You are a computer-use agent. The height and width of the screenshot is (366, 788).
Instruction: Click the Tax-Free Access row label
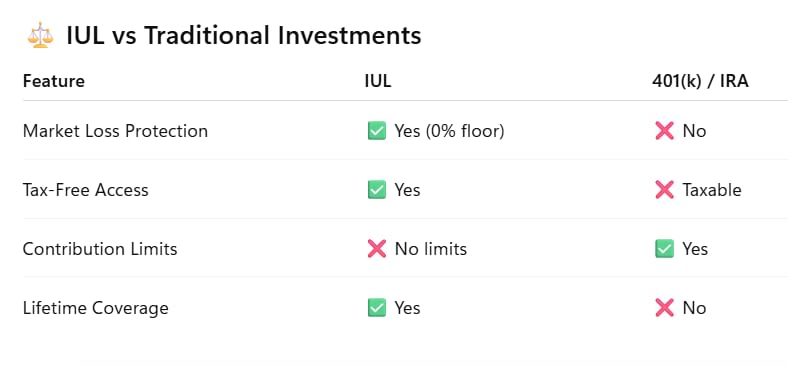coord(85,190)
